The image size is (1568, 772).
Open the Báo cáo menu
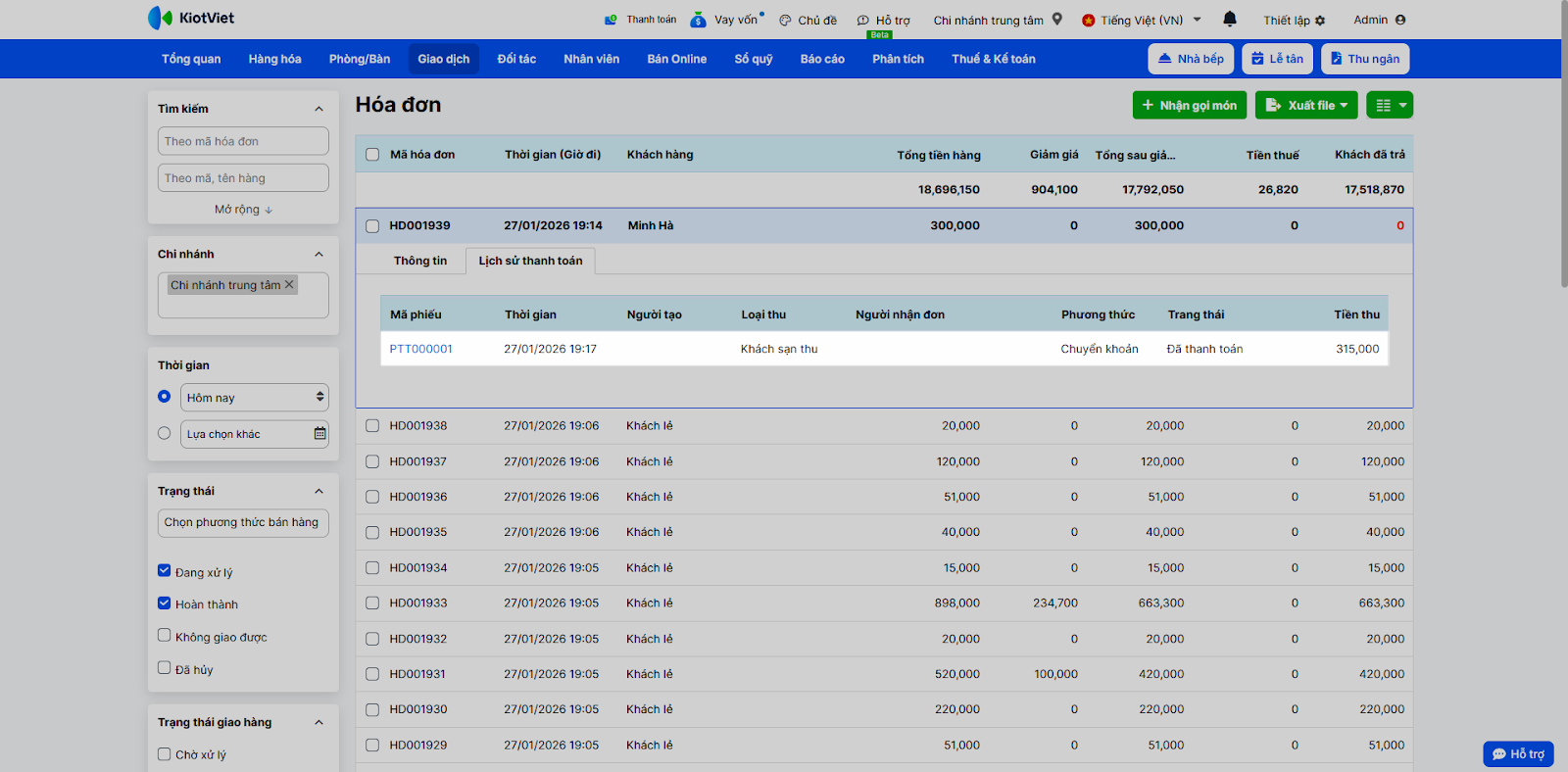point(821,59)
